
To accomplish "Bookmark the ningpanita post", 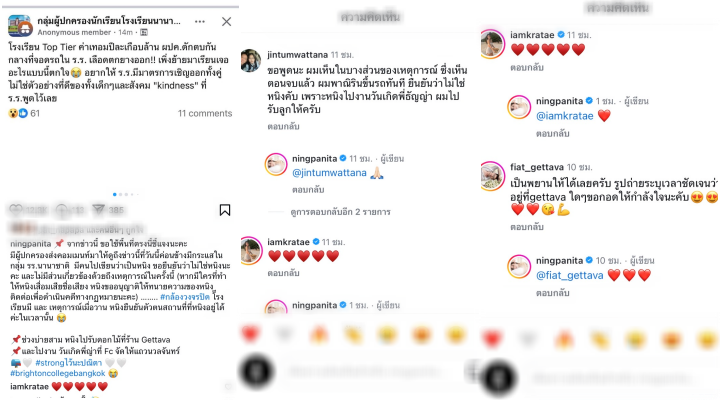I will click(225, 210).
